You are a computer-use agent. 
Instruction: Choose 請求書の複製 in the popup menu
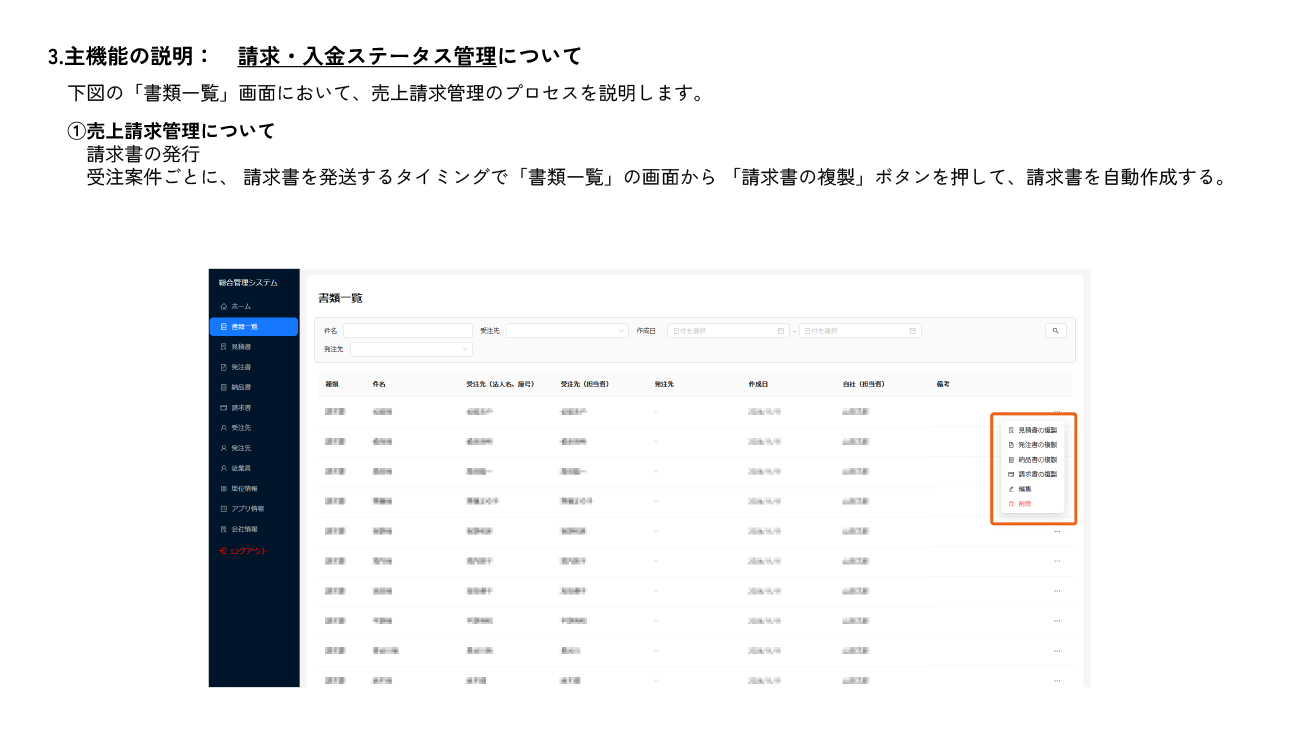coord(1033,474)
